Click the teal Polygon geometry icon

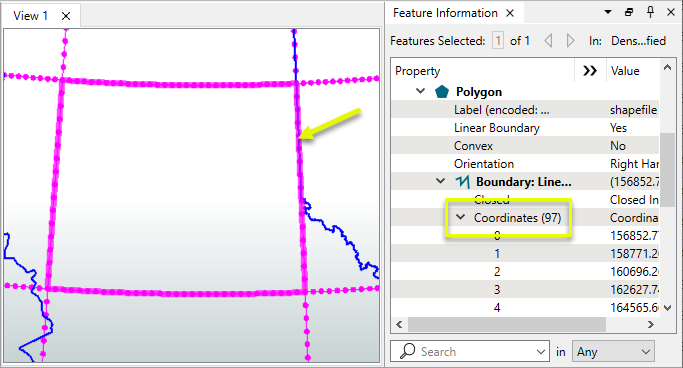click(442, 91)
